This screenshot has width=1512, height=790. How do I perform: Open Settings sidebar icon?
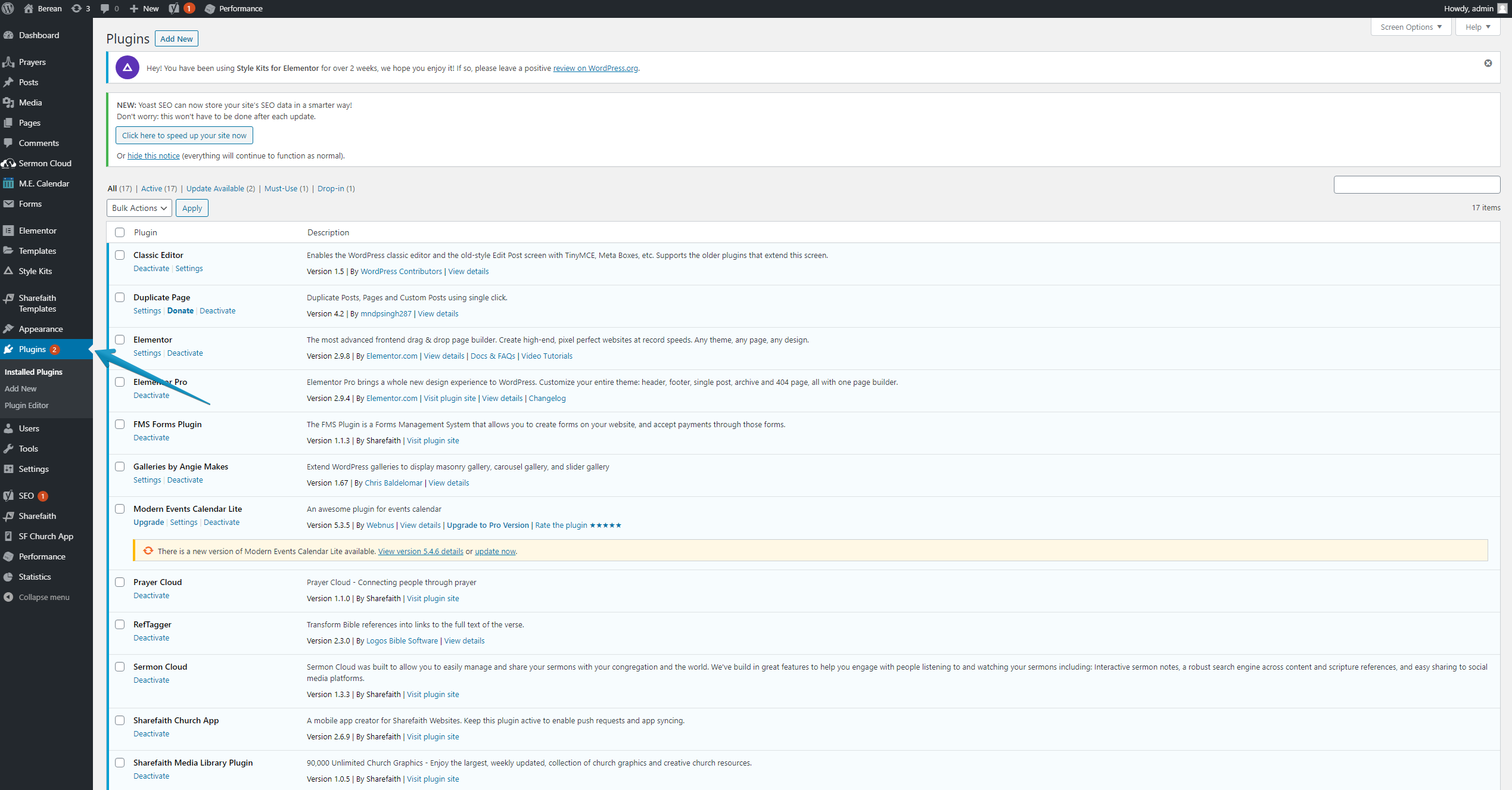[8, 469]
